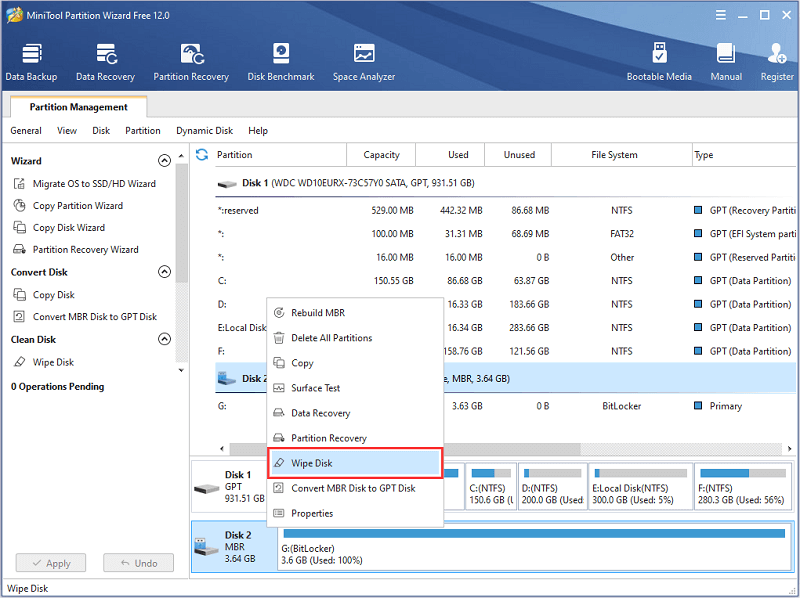Sort by Used column header
The height and width of the screenshot is (598, 800).
pyautogui.click(x=451, y=155)
